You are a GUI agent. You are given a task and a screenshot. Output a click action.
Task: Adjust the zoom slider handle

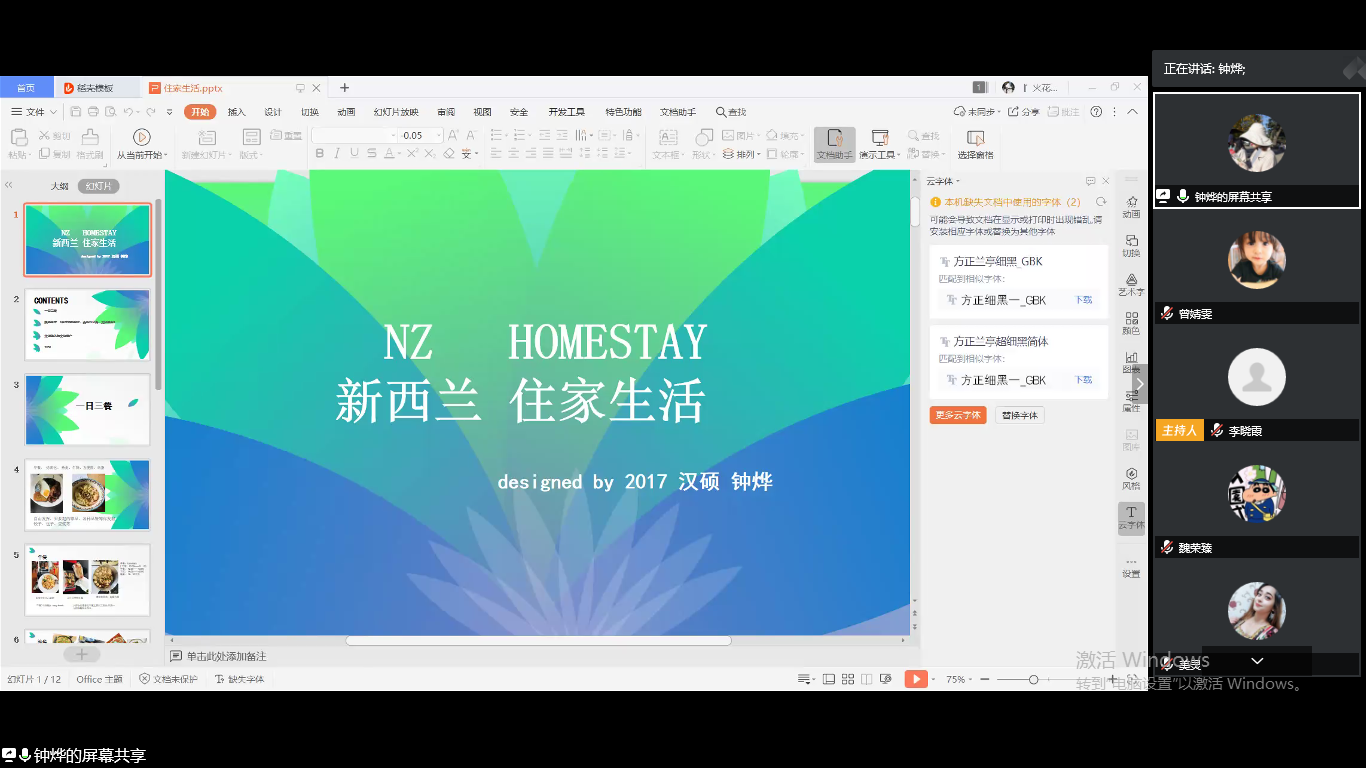coord(1033,679)
